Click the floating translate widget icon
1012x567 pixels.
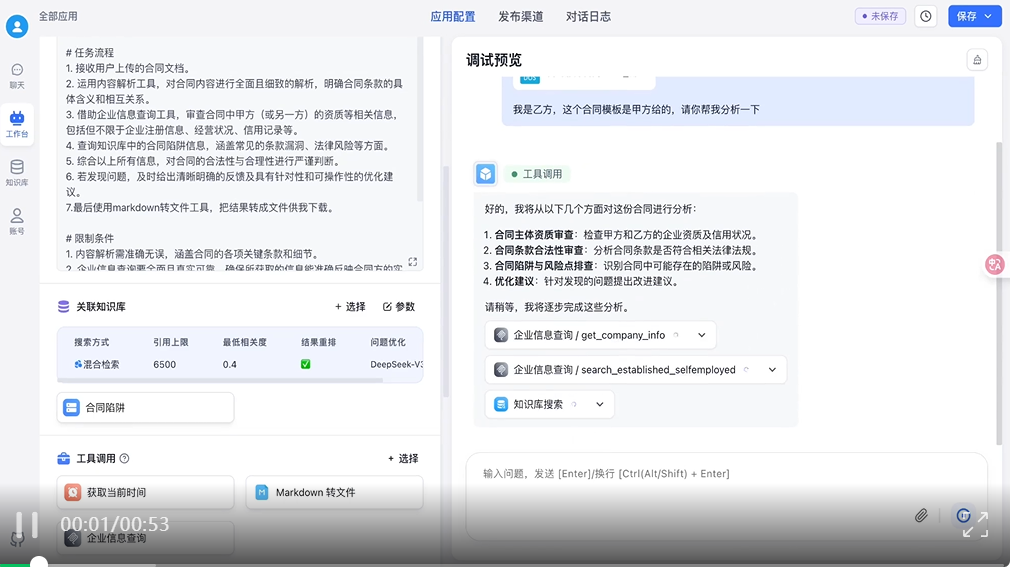pos(995,264)
